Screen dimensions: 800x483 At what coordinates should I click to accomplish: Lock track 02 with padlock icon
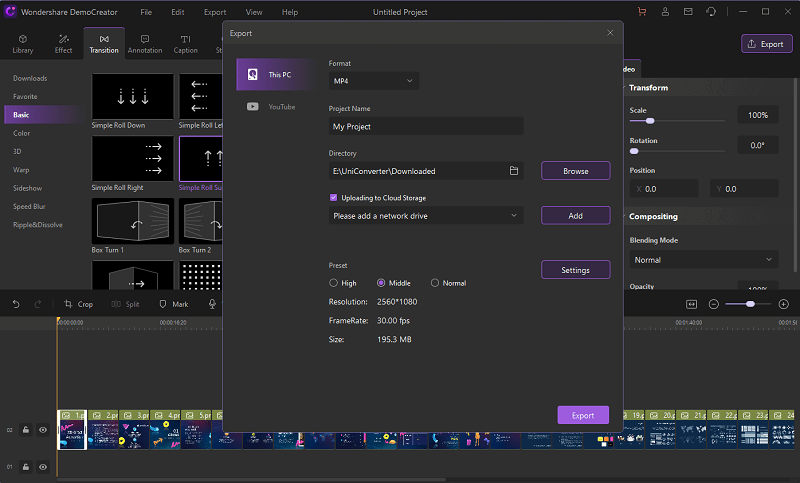tap(26, 430)
